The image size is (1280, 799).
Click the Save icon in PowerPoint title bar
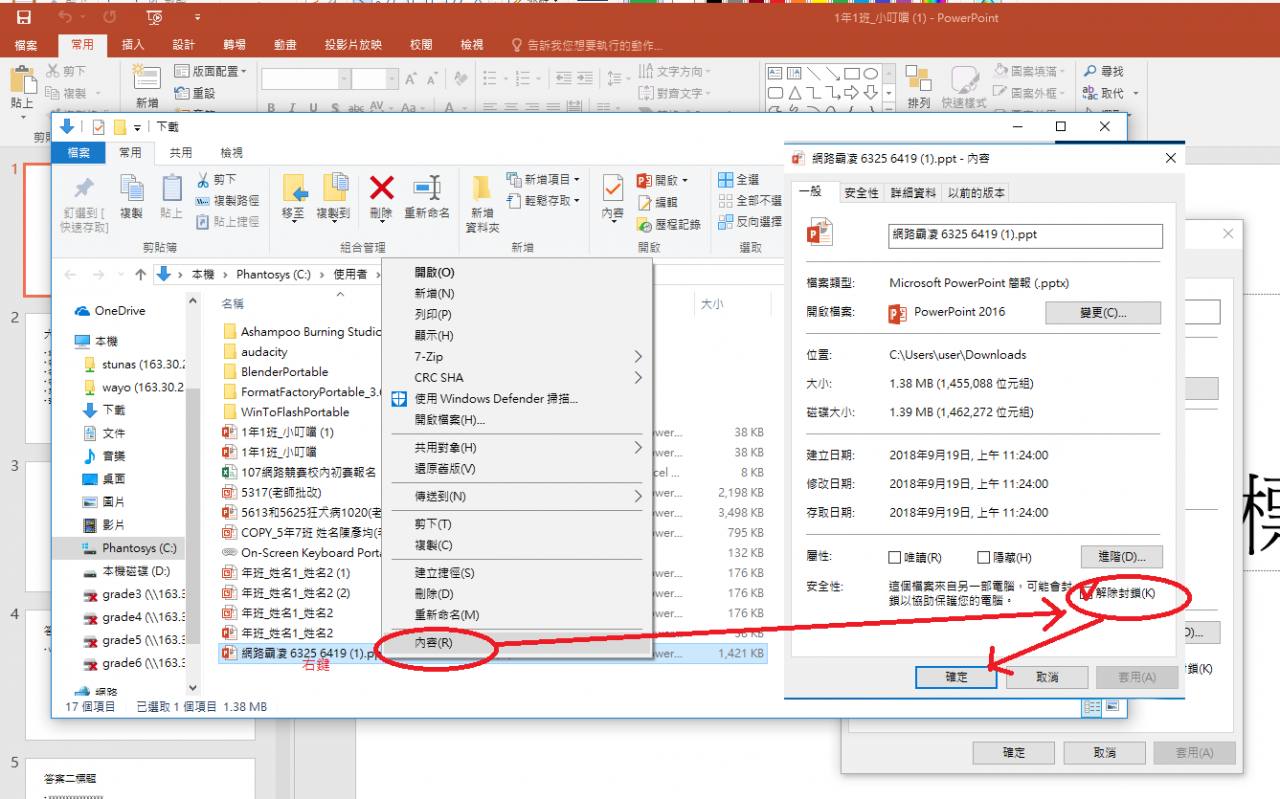(x=24, y=17)
